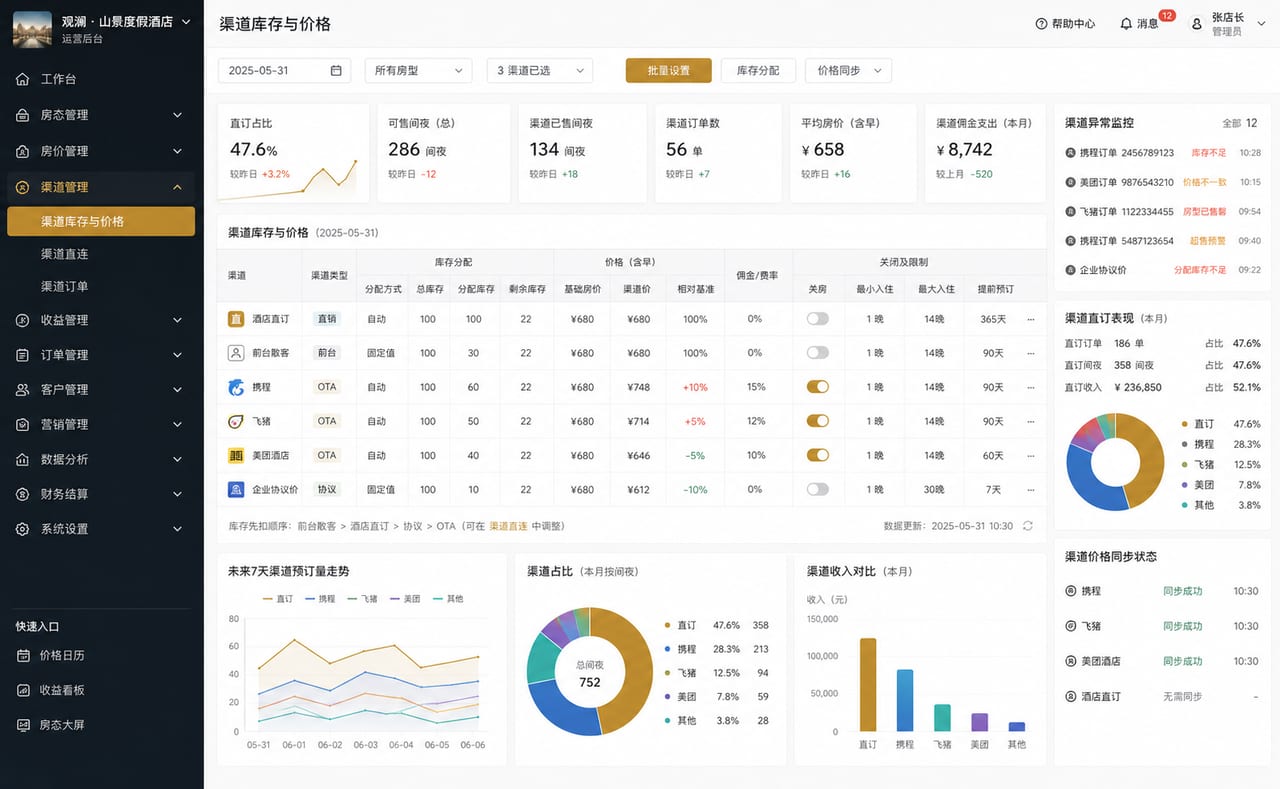Open 财务结算 menu item
1280x789 pixels.
tap(101, 494)
